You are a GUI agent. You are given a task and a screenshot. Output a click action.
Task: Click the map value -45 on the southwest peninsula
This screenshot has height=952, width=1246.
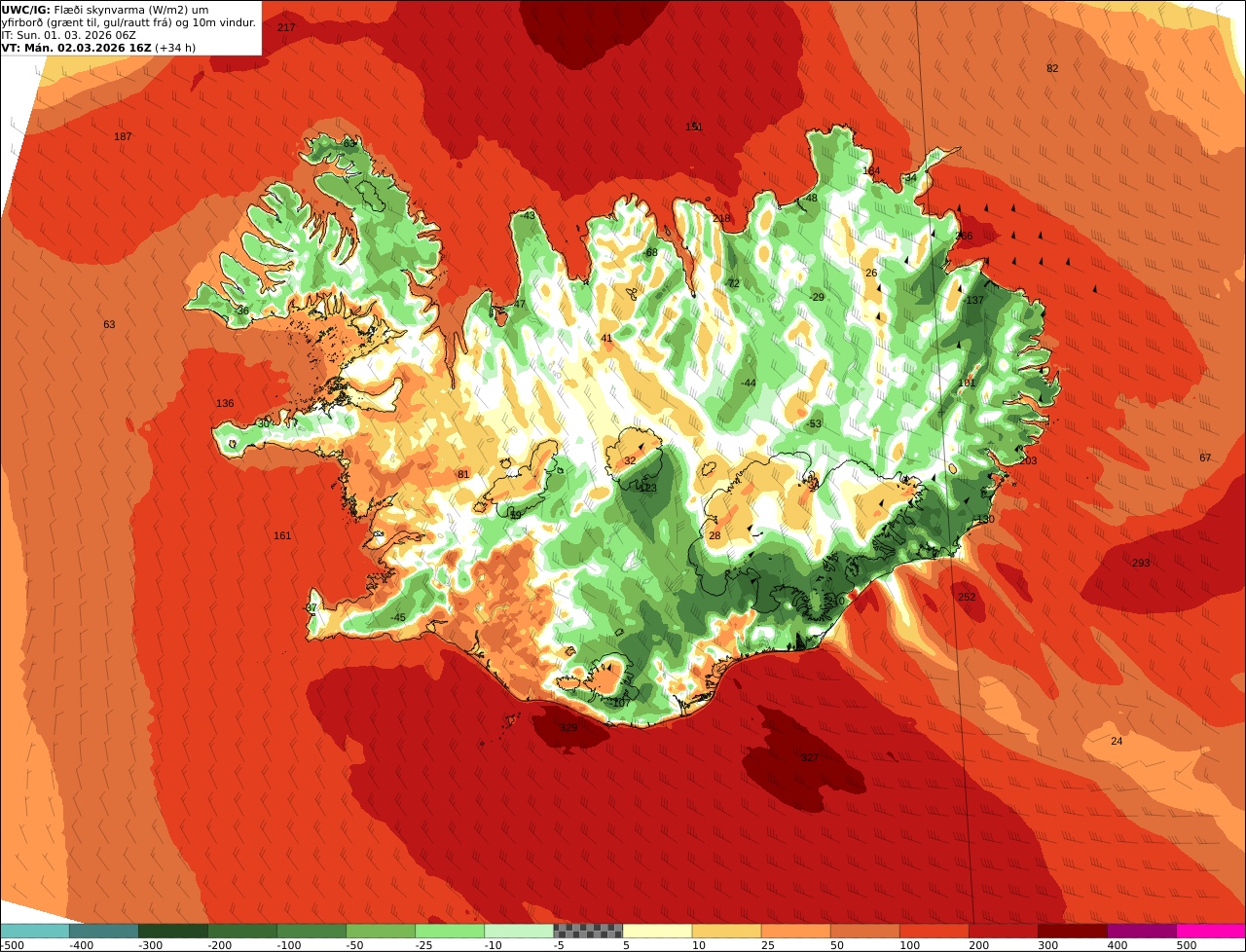pyautogui.click(x=397, y=617)
